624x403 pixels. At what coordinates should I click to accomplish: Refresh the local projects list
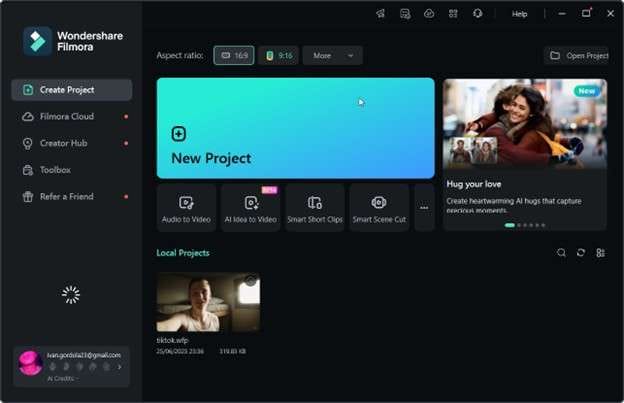point(581,253)
